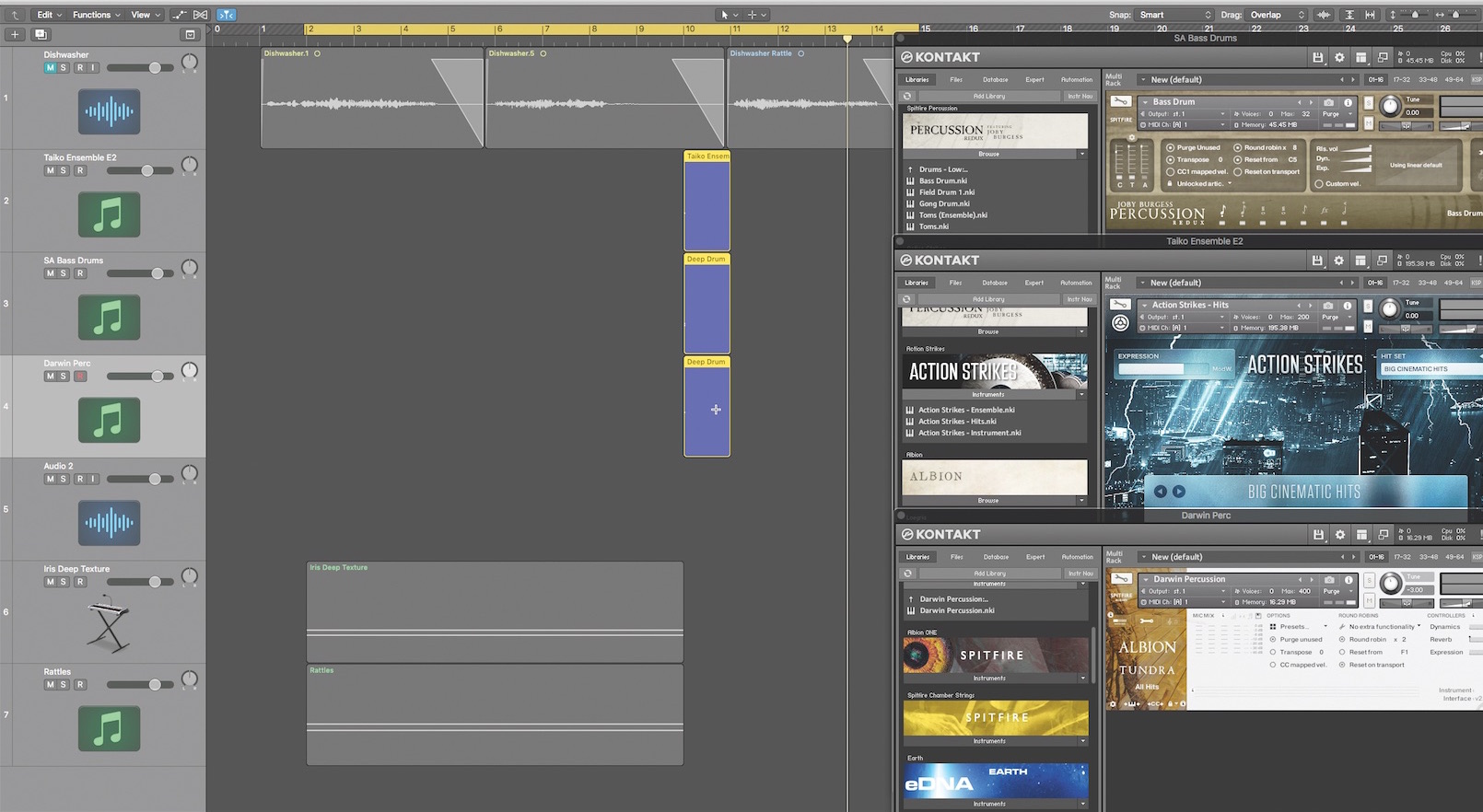Click camera snapshot icon on Bass Drum header

[x=1329, y=102]
